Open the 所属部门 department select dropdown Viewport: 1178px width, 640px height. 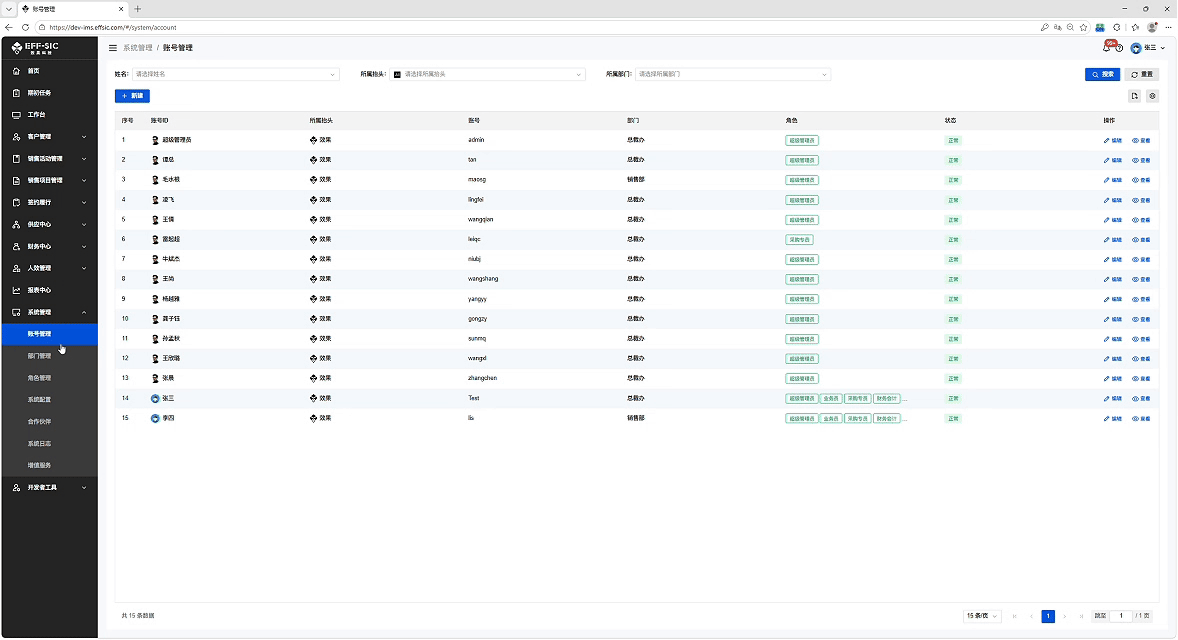pos(732,74)
